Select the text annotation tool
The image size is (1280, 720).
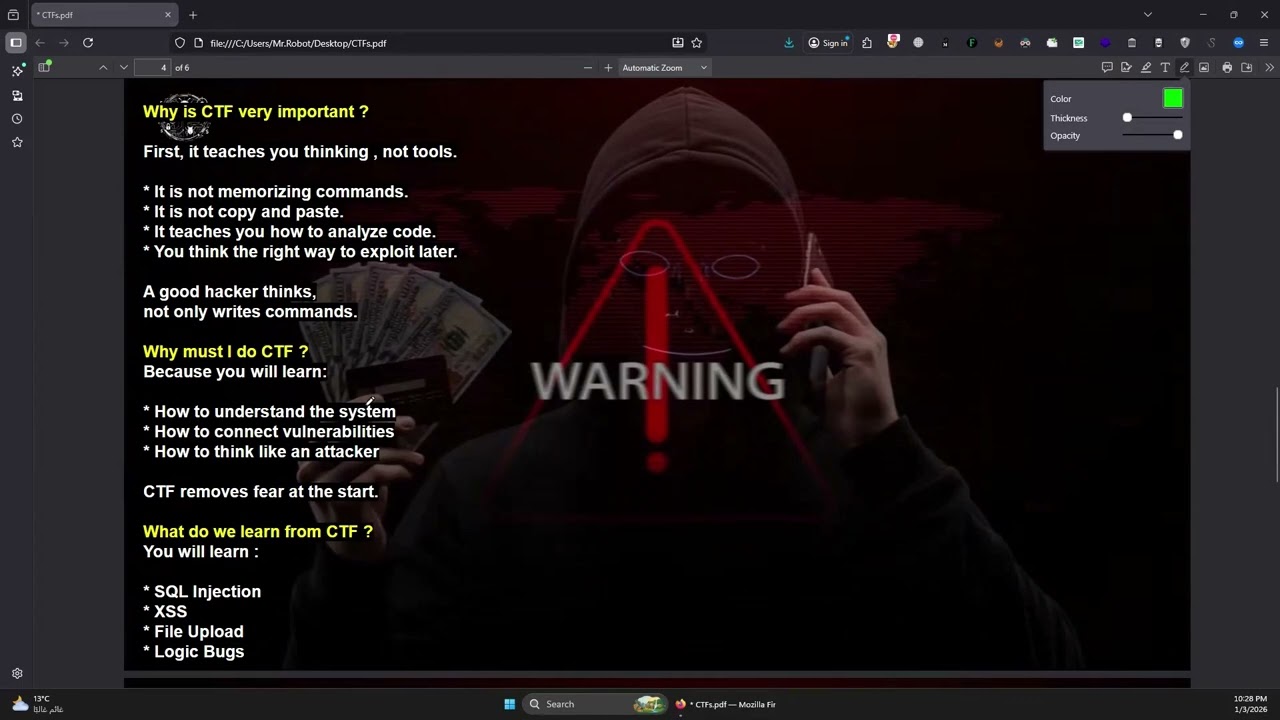(1165, 67)
